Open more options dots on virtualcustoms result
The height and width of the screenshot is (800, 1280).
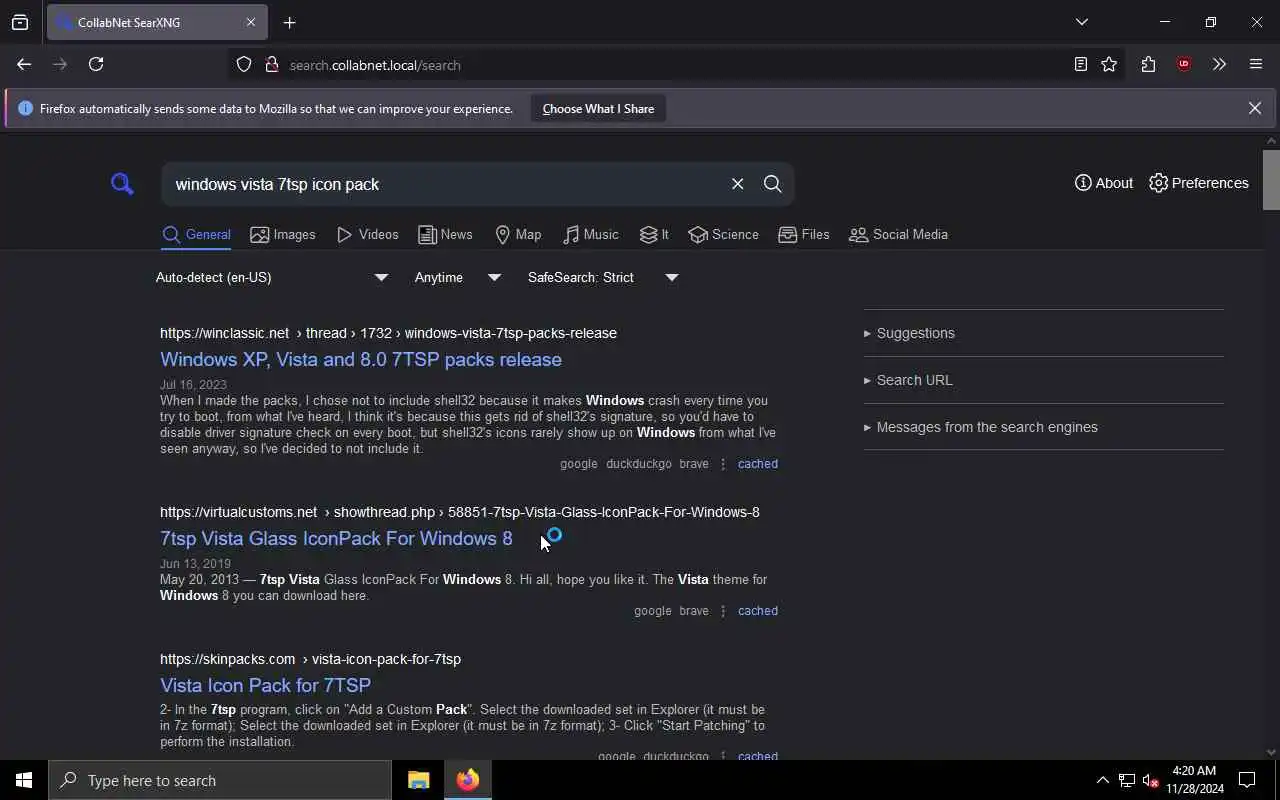(723, 611)
